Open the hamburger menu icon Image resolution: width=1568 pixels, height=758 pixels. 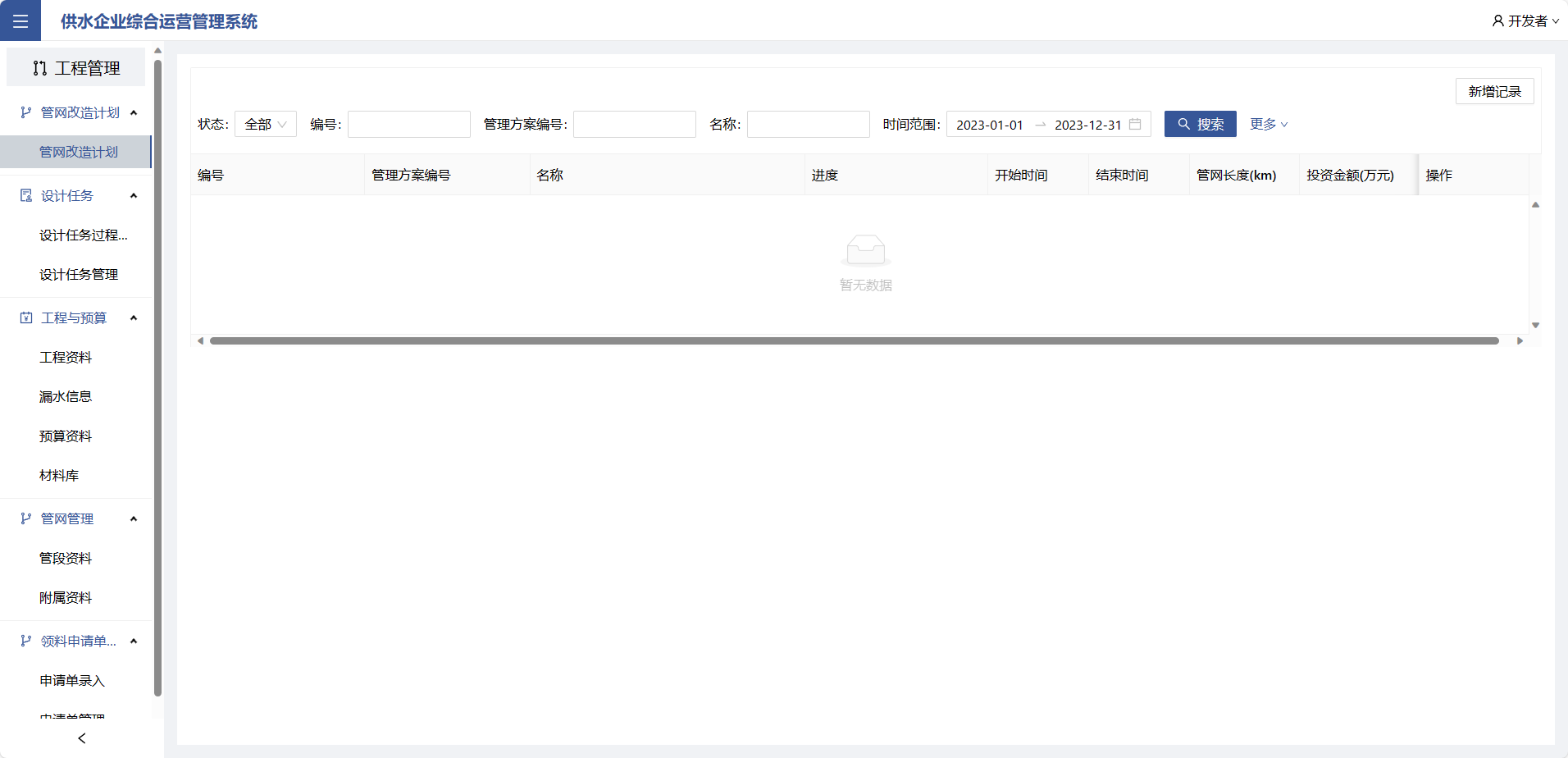click(21, 21)
